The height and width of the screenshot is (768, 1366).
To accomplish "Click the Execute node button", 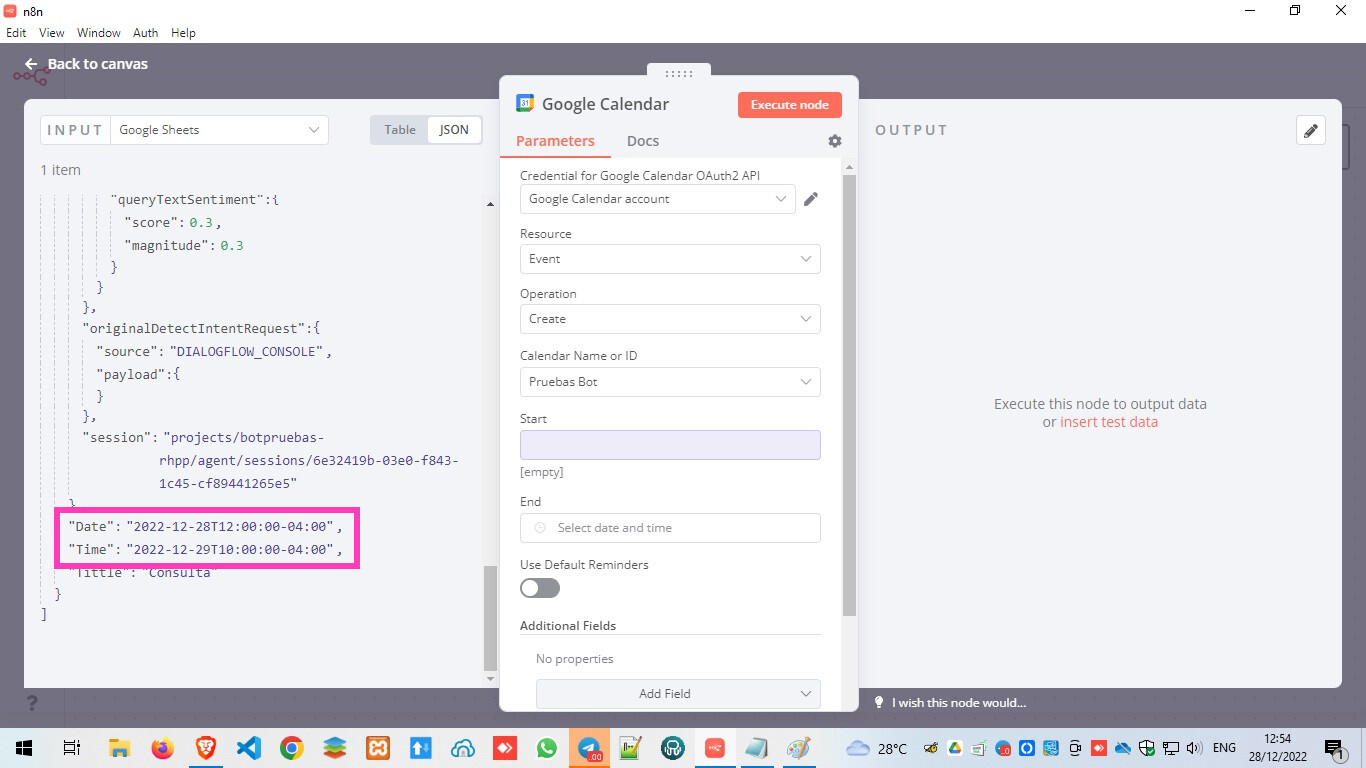I will tap(790, 105).
